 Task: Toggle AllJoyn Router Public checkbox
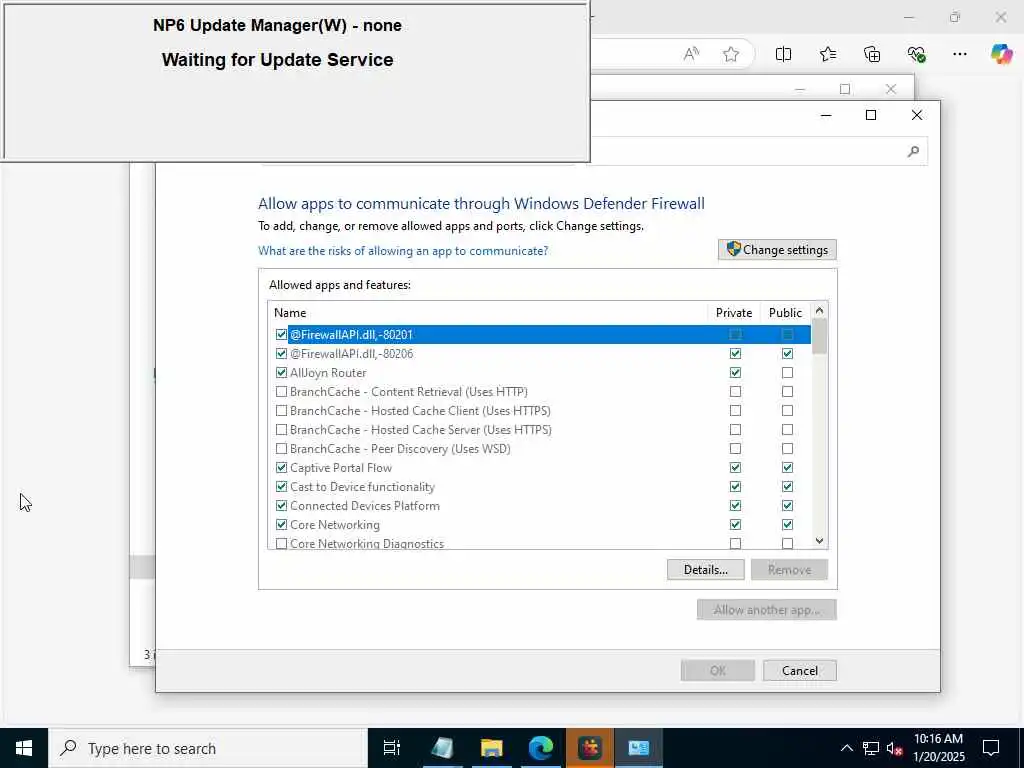coord(788,372)
